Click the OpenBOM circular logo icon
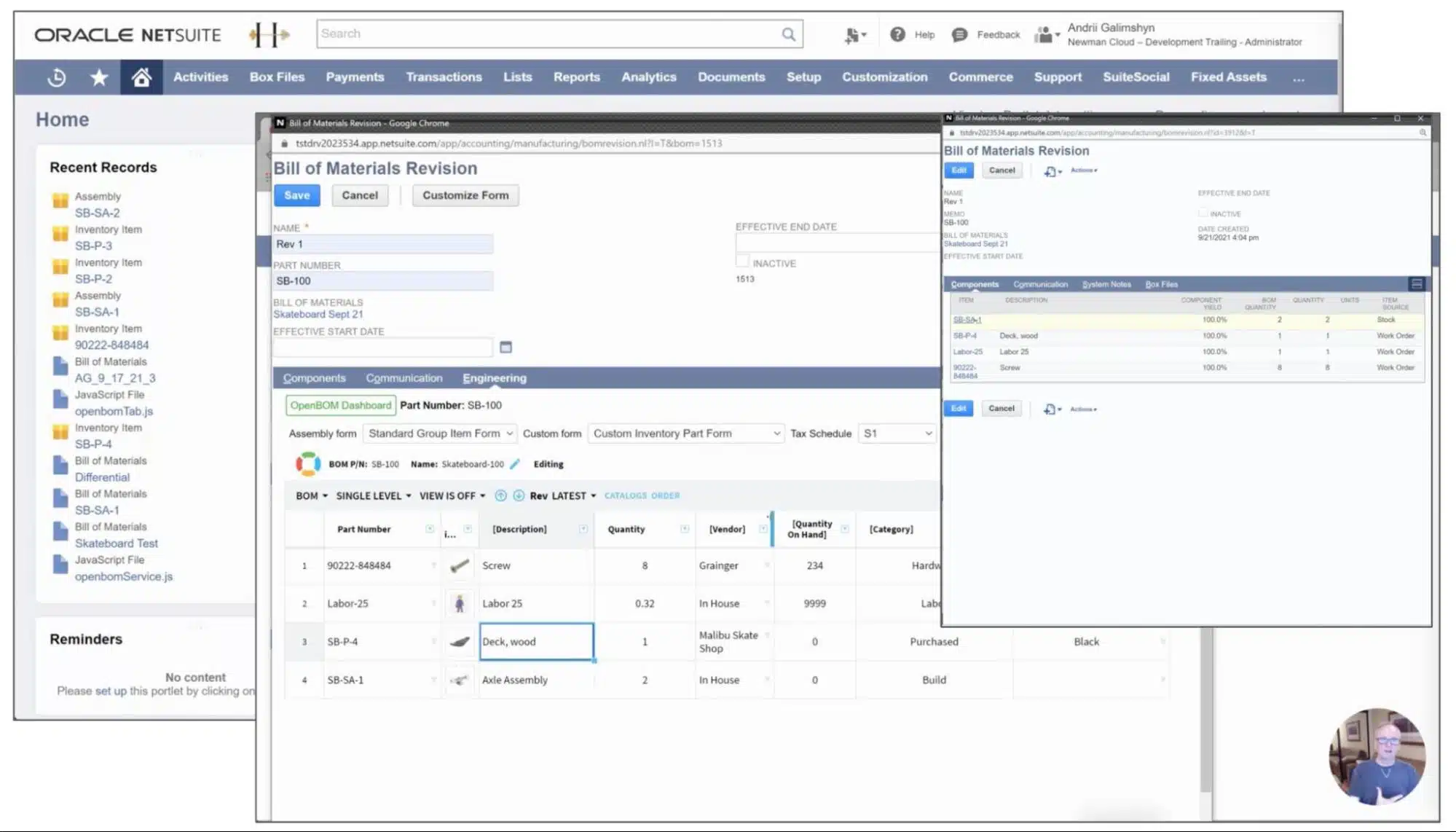 [x=308, y=463]
